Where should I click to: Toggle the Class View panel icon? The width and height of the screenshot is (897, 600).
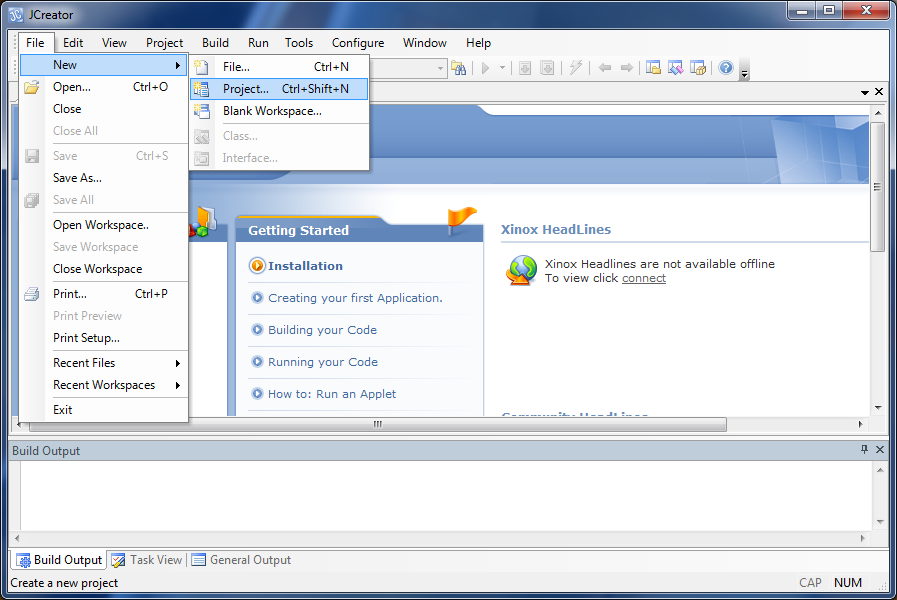click(676, 68)
